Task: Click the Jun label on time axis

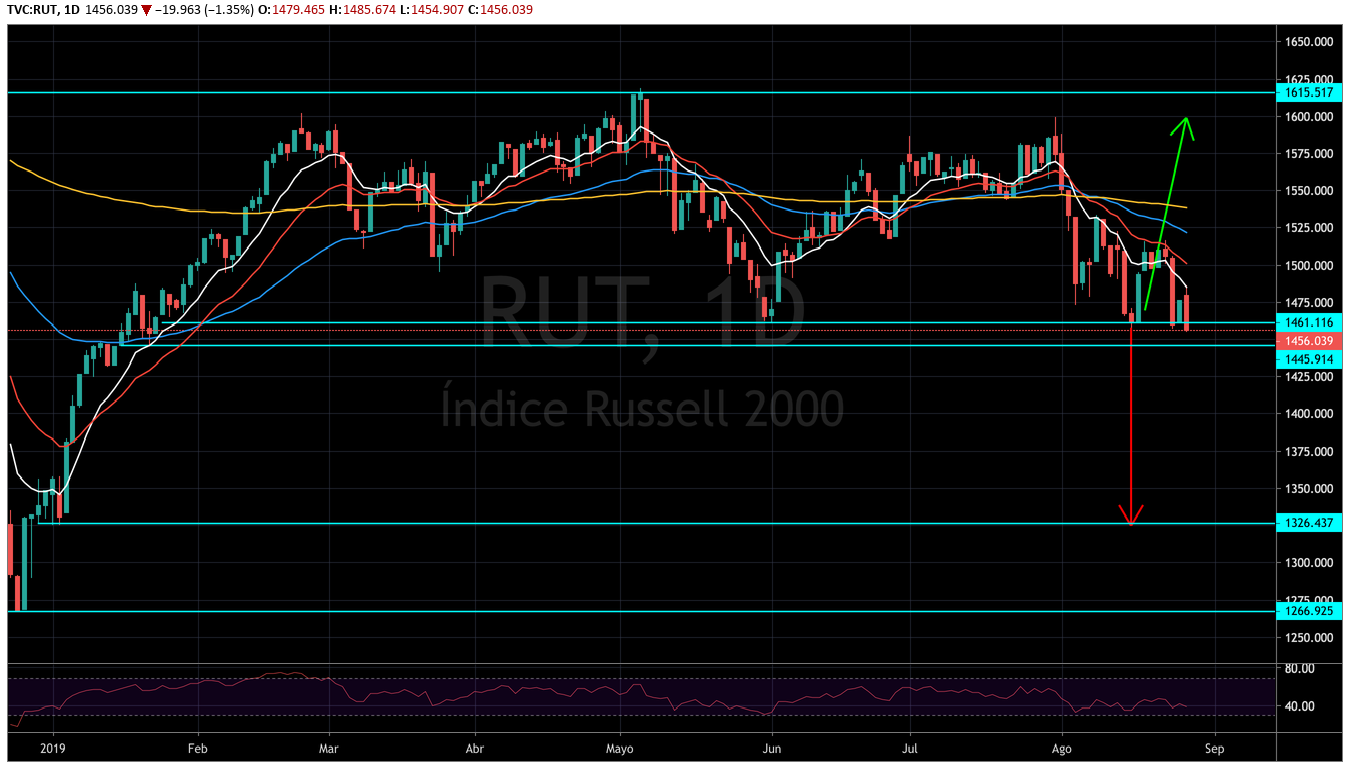Action: coord(772,747)
